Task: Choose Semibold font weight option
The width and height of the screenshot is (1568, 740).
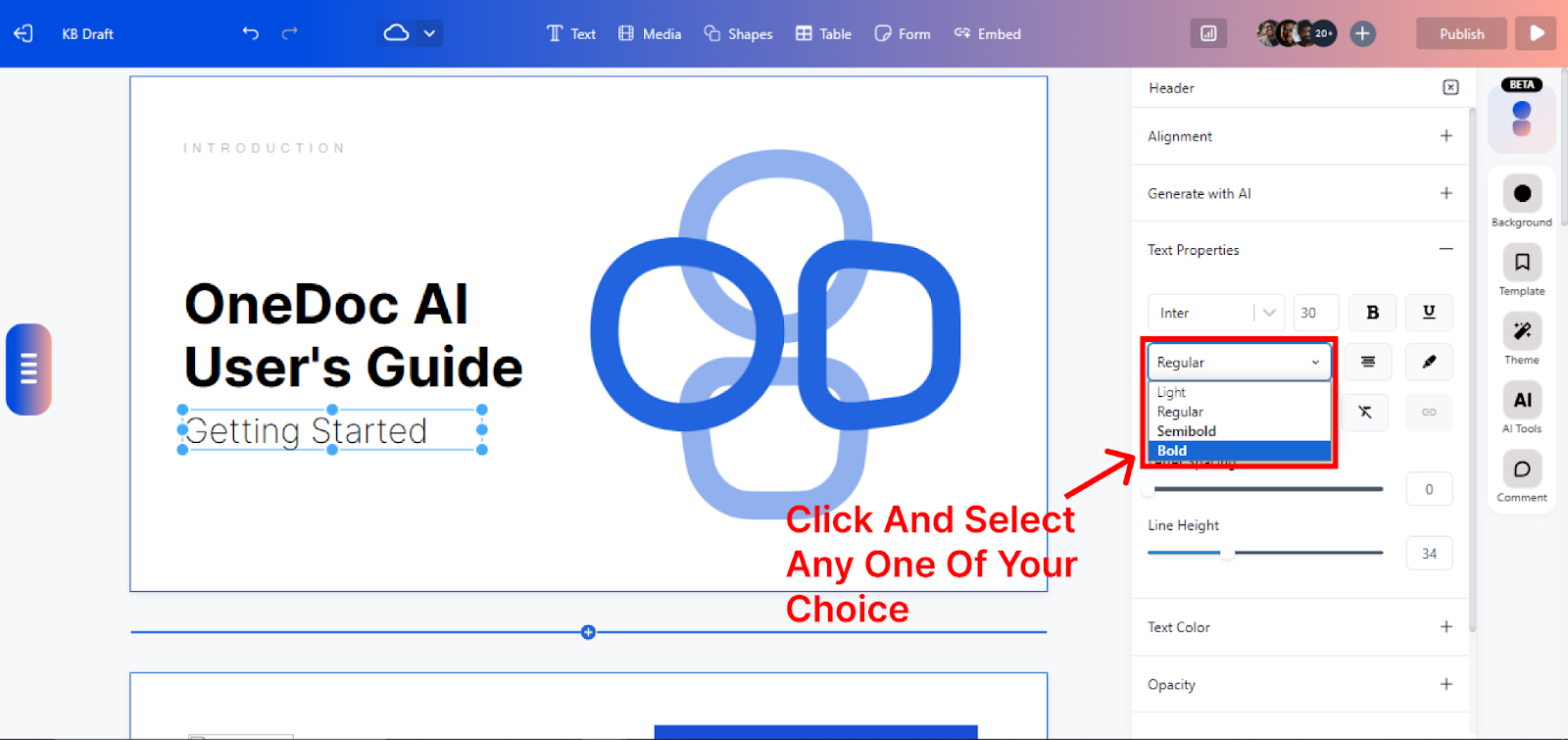Action: (1240, 431)
